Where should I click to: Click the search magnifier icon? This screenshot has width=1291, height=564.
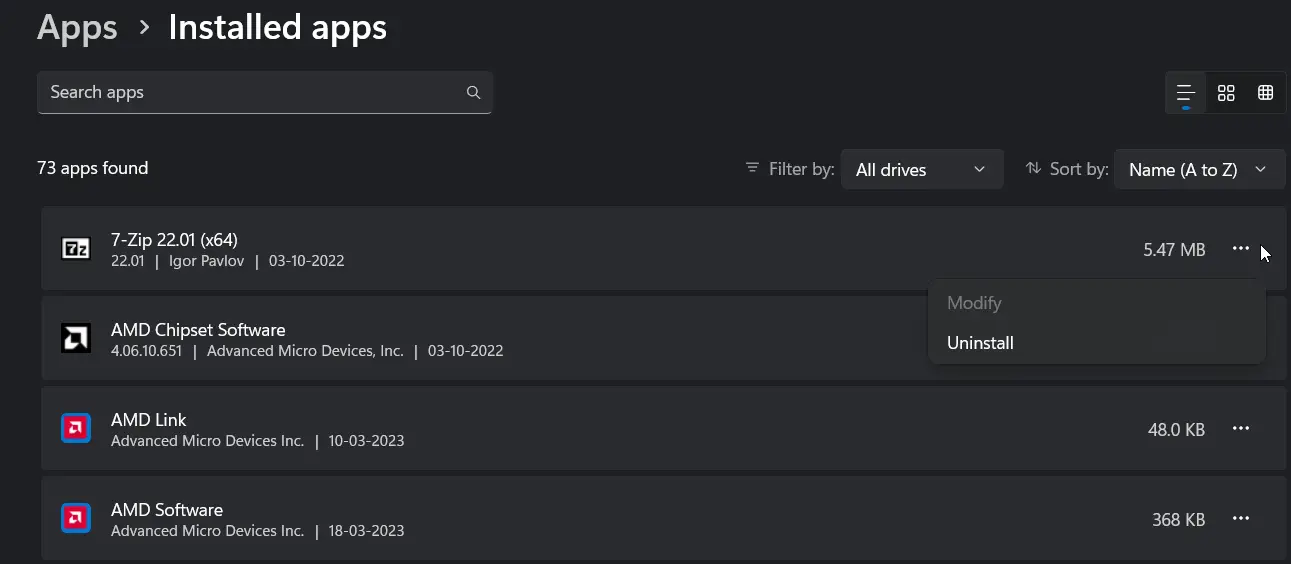coord(473,92)
